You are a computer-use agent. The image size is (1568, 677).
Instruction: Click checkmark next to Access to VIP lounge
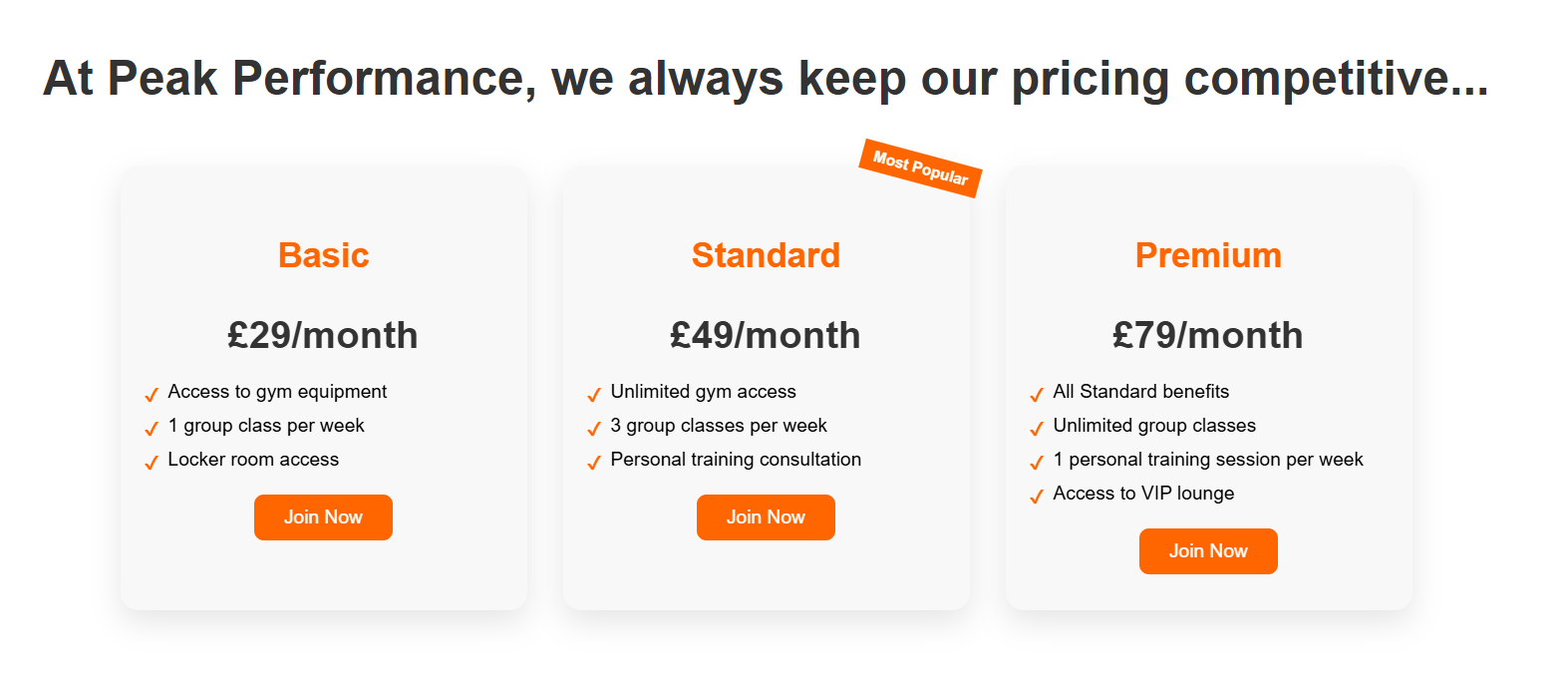pos(1037,497)
